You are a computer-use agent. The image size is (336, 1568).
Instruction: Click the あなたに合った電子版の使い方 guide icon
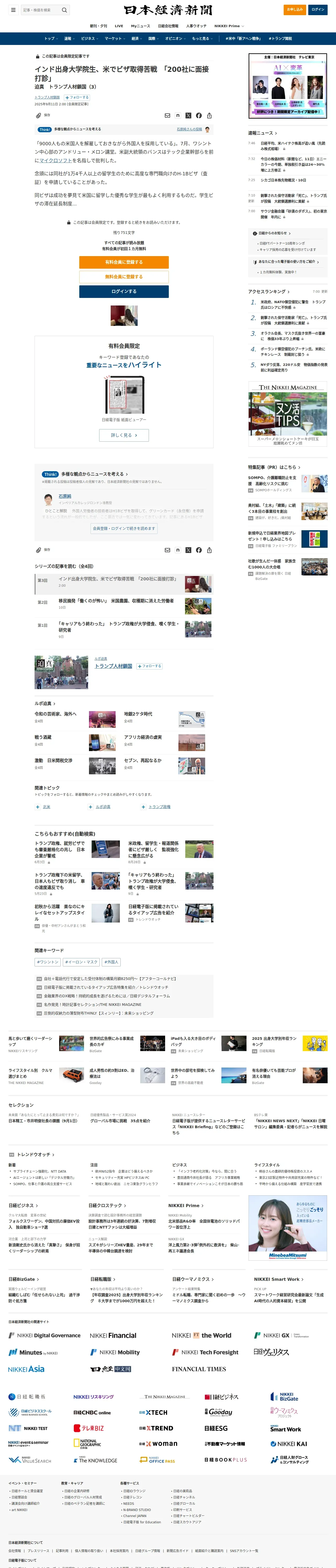point(255,262)
